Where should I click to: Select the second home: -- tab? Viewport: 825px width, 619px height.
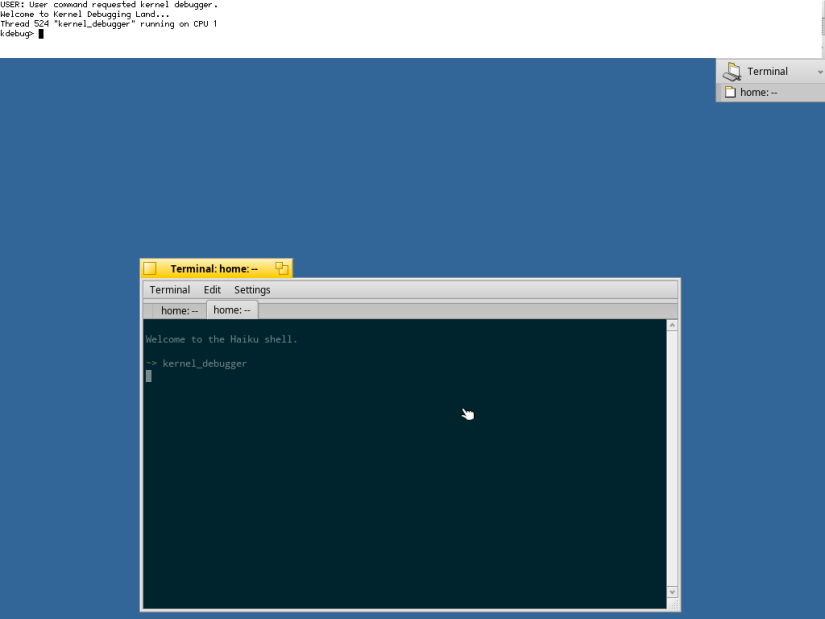pyautogui.click(x=232, y=310)
